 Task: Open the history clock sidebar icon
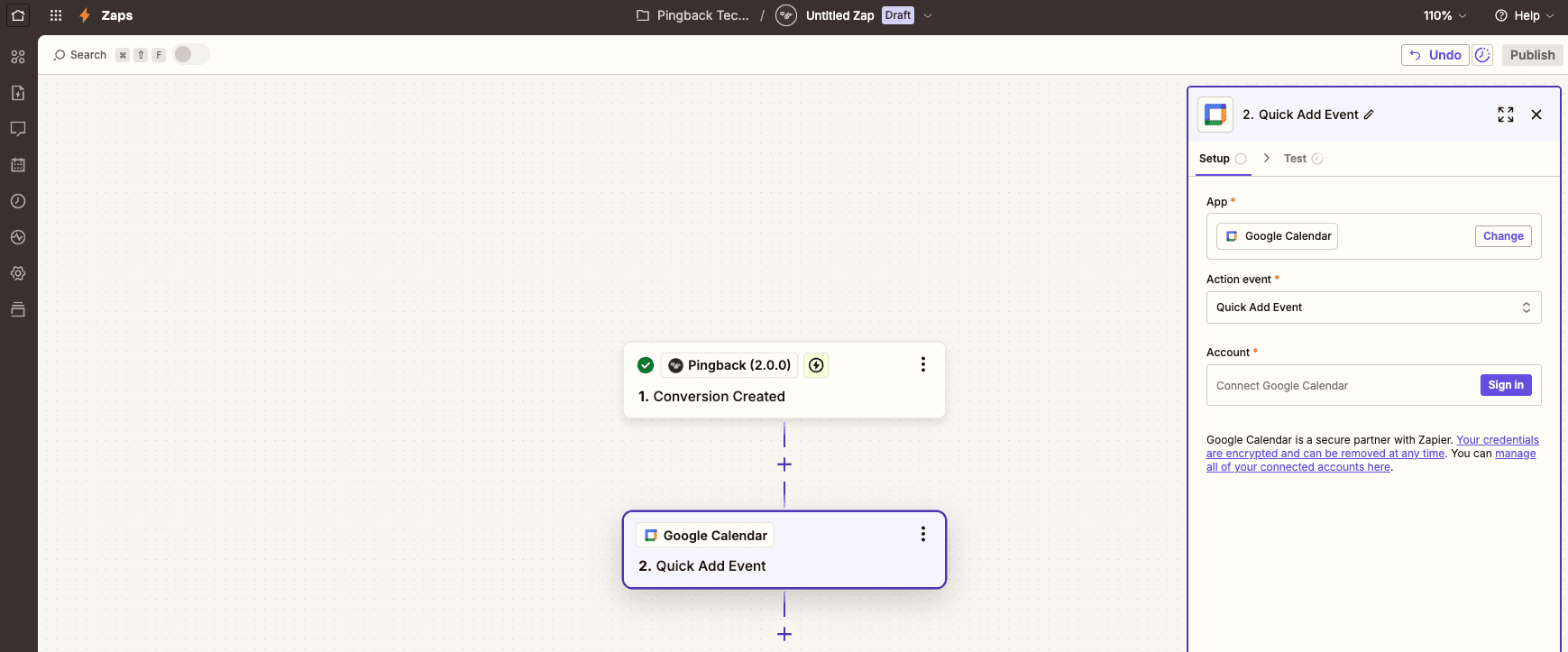click(18, 201)
